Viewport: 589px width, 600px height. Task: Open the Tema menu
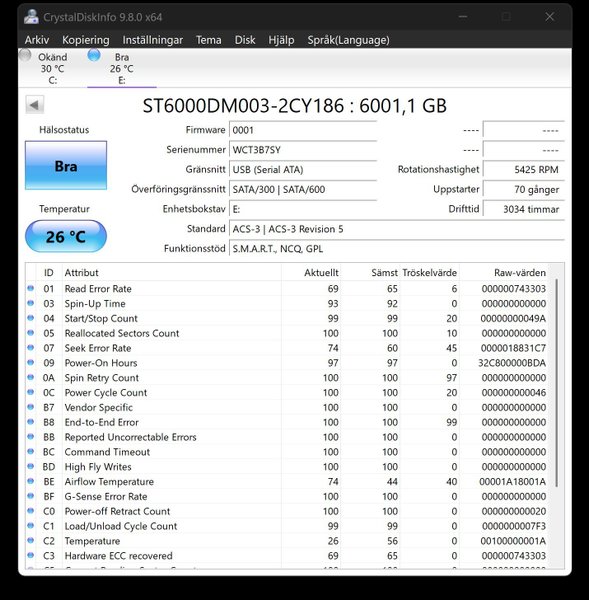(x=209, y=40)
